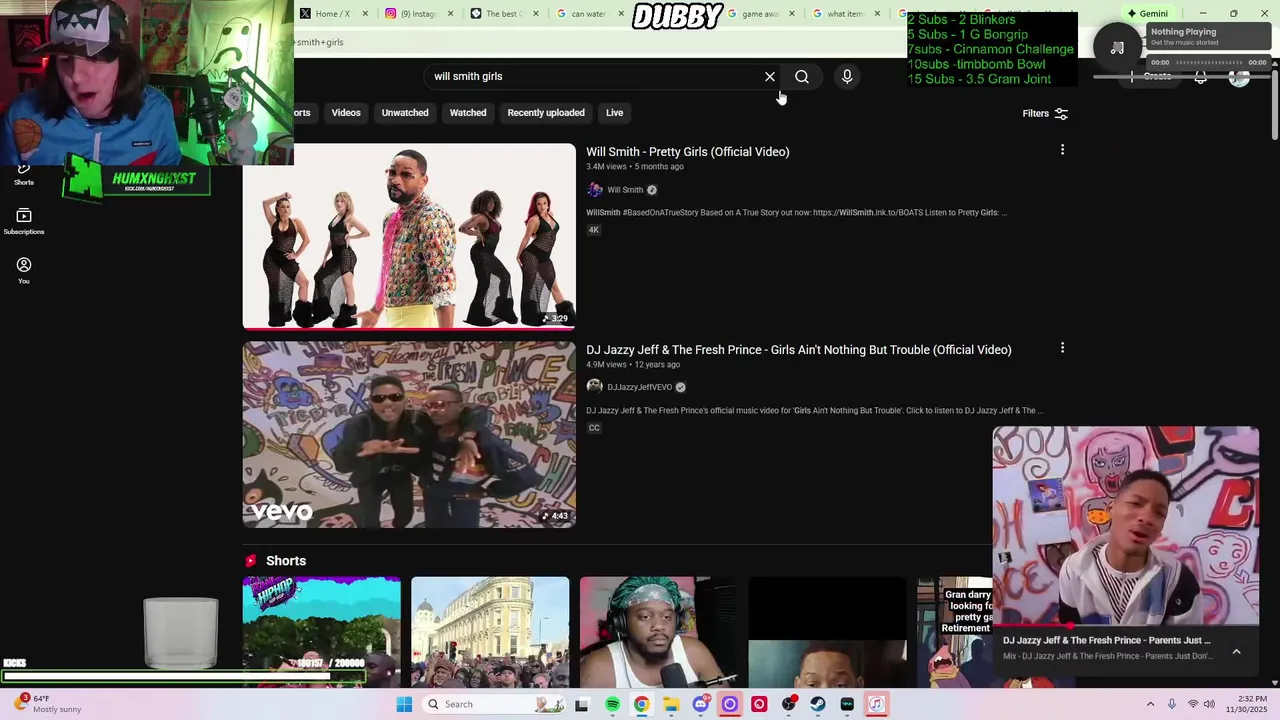Open Spotify from the taskbar
The image size is (1280, 720).
coord(612,704)
